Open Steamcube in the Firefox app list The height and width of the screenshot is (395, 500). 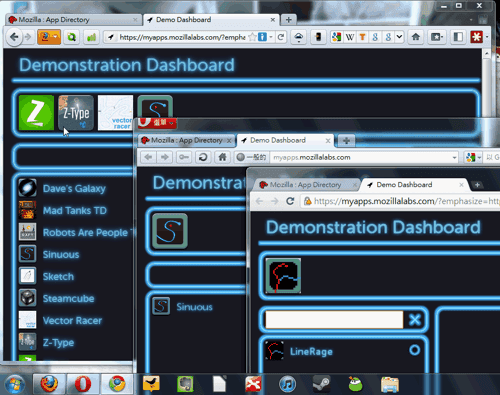(56, 298)
